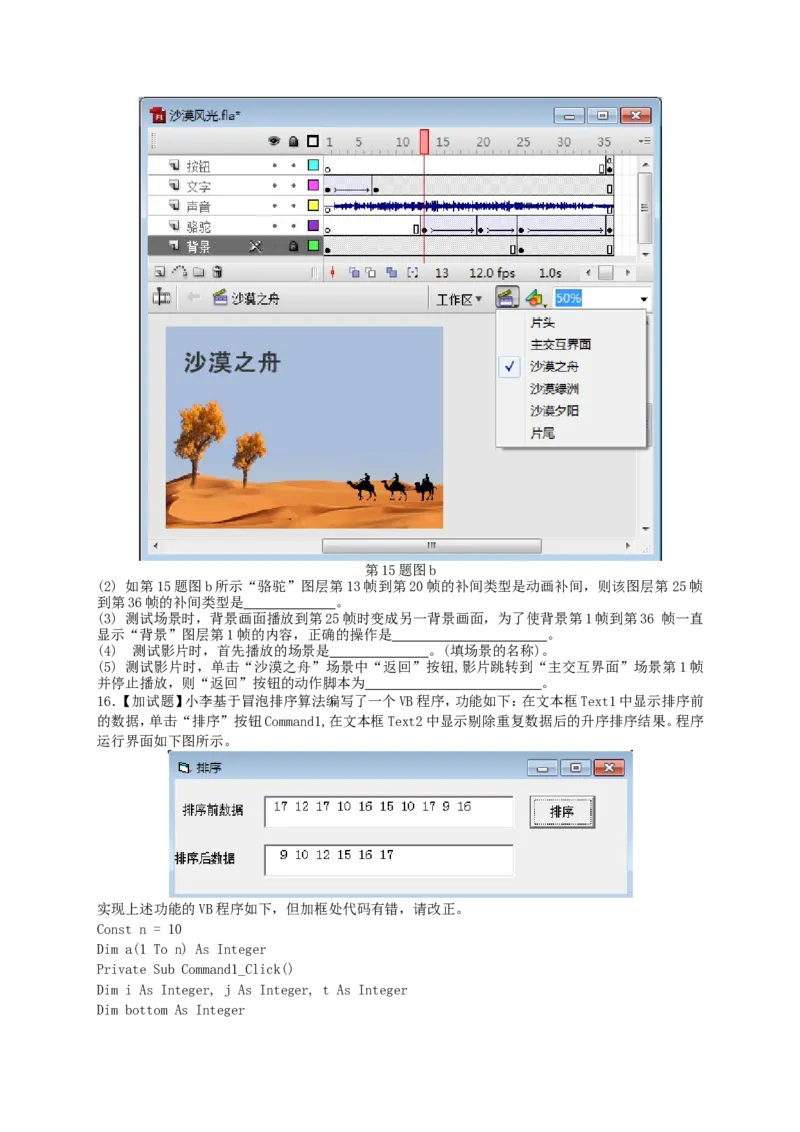This screenshot has height=1132, width=800.
Task: Turn on Edit Multiple Frames mode
Action: pyautogui.click(x=390, y=272)
